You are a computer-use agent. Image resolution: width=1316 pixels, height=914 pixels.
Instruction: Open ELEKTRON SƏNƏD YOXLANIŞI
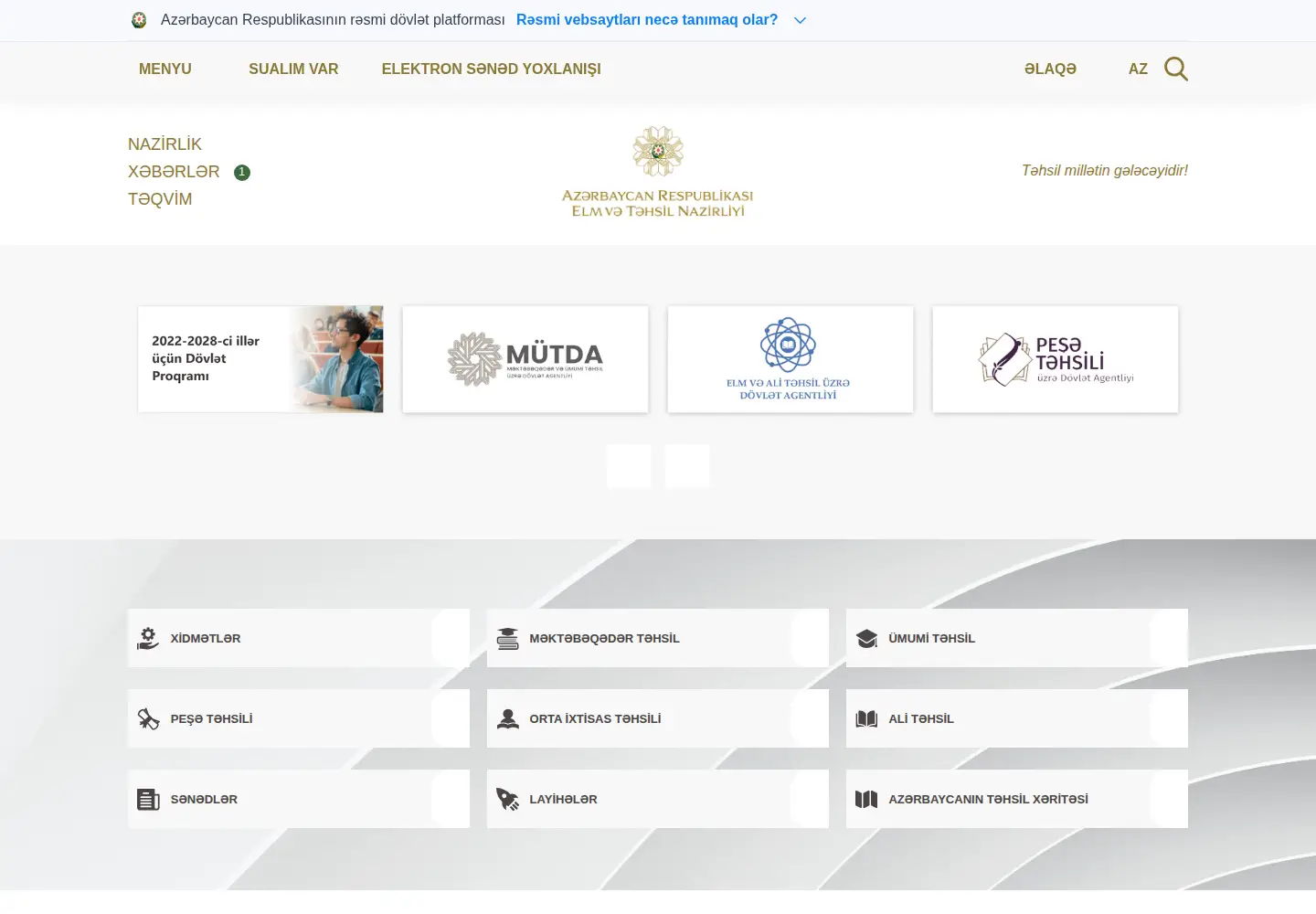pyautogui.click(x=492, y=69)
